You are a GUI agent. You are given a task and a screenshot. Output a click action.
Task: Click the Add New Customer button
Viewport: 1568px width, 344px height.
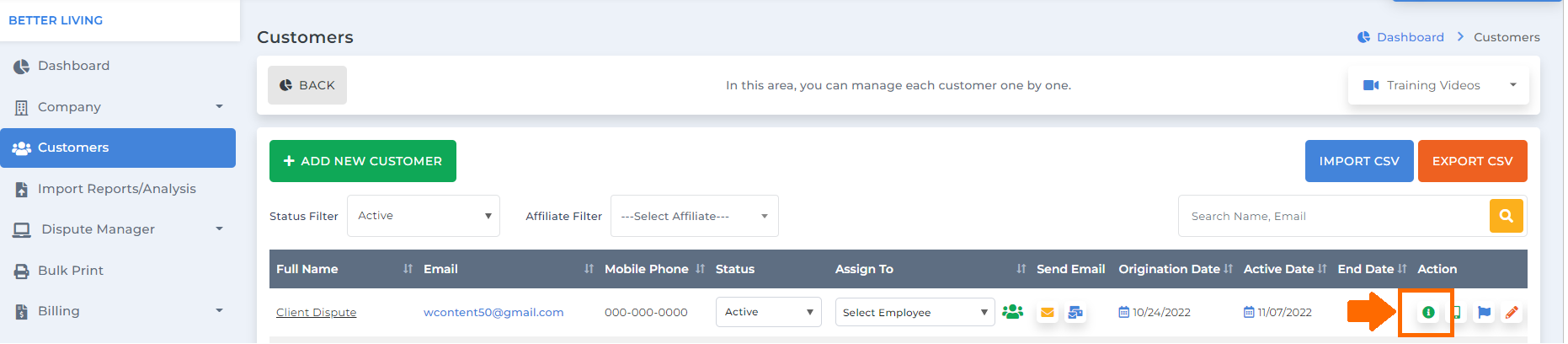(x=363, y=161)
